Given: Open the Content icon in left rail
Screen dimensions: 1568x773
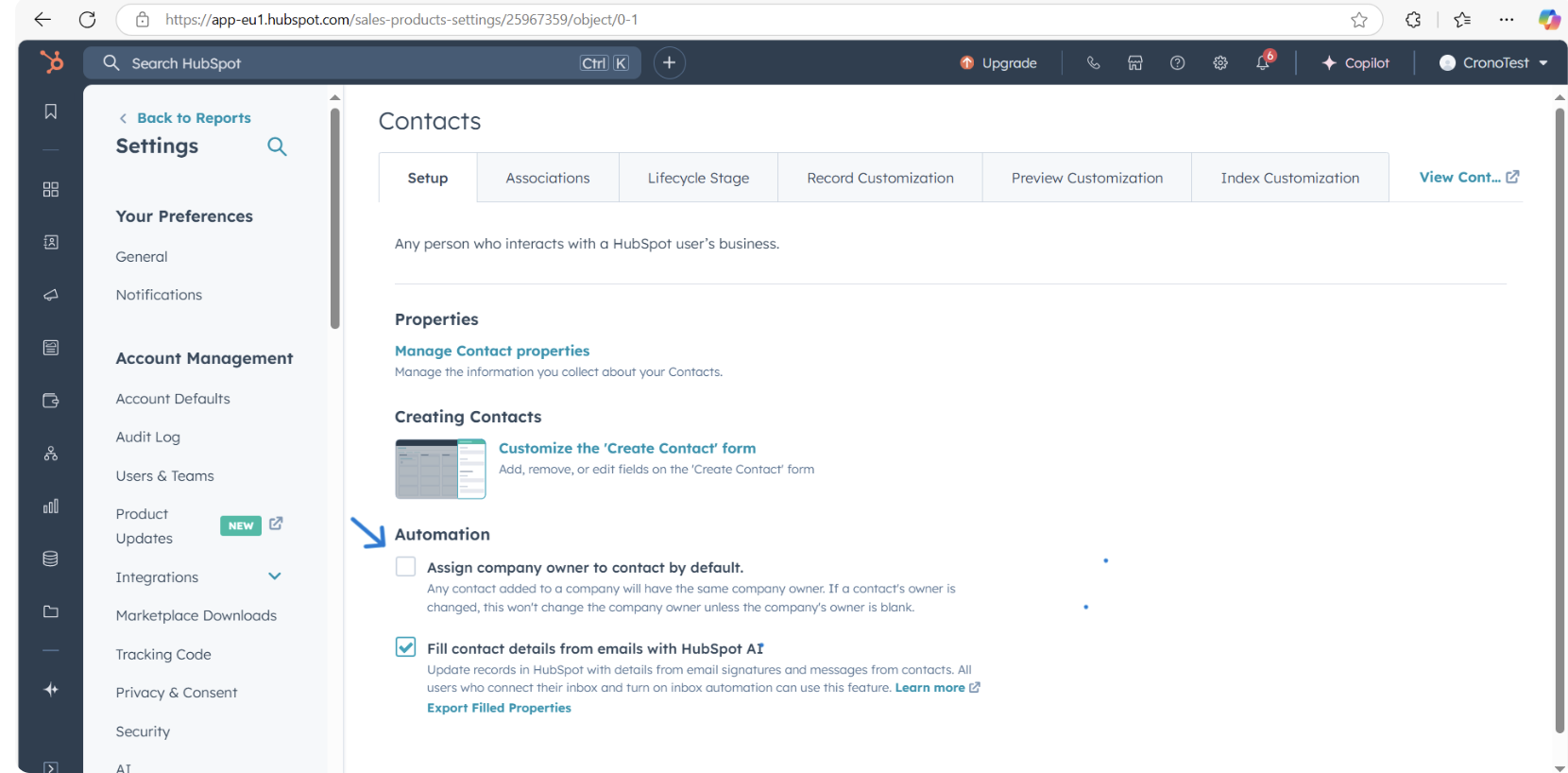Looking at the screenshot, I should click(x=51, y=348).
